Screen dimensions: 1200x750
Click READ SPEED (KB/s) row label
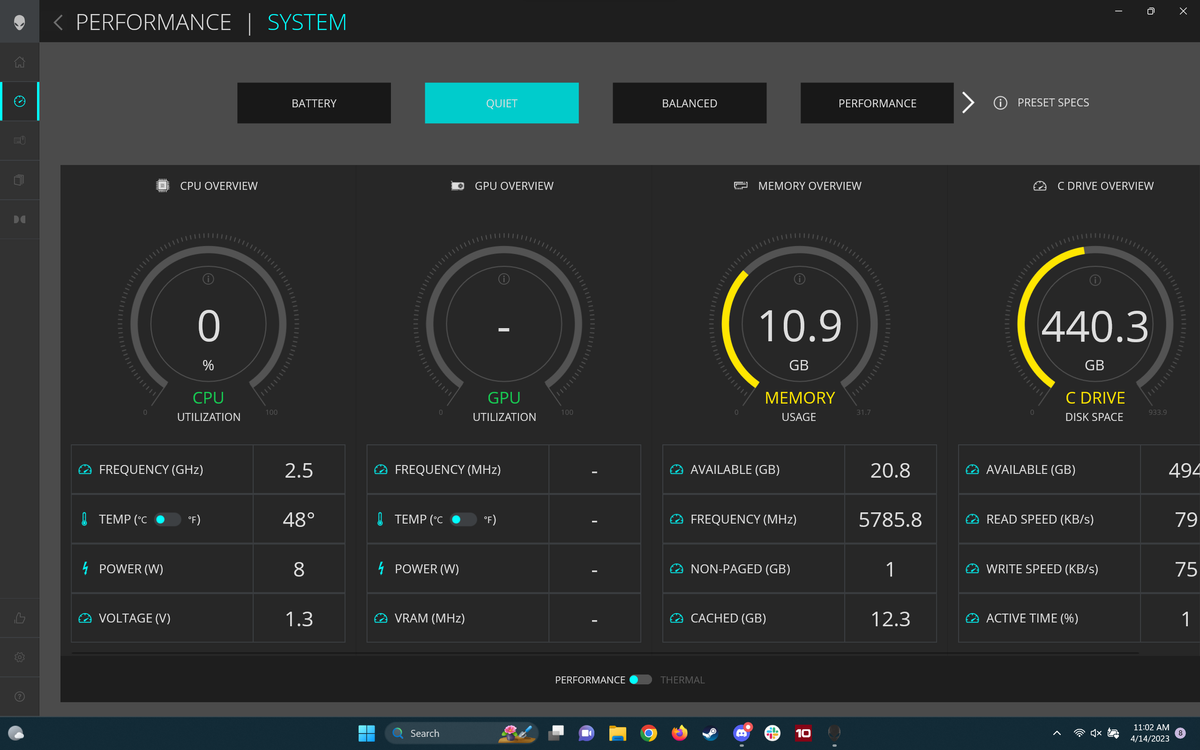(1040, 520)
